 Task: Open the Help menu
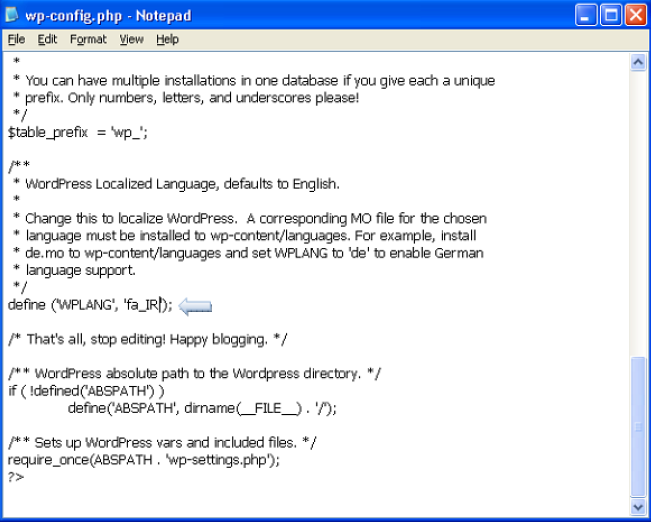[x=167, y=39]
